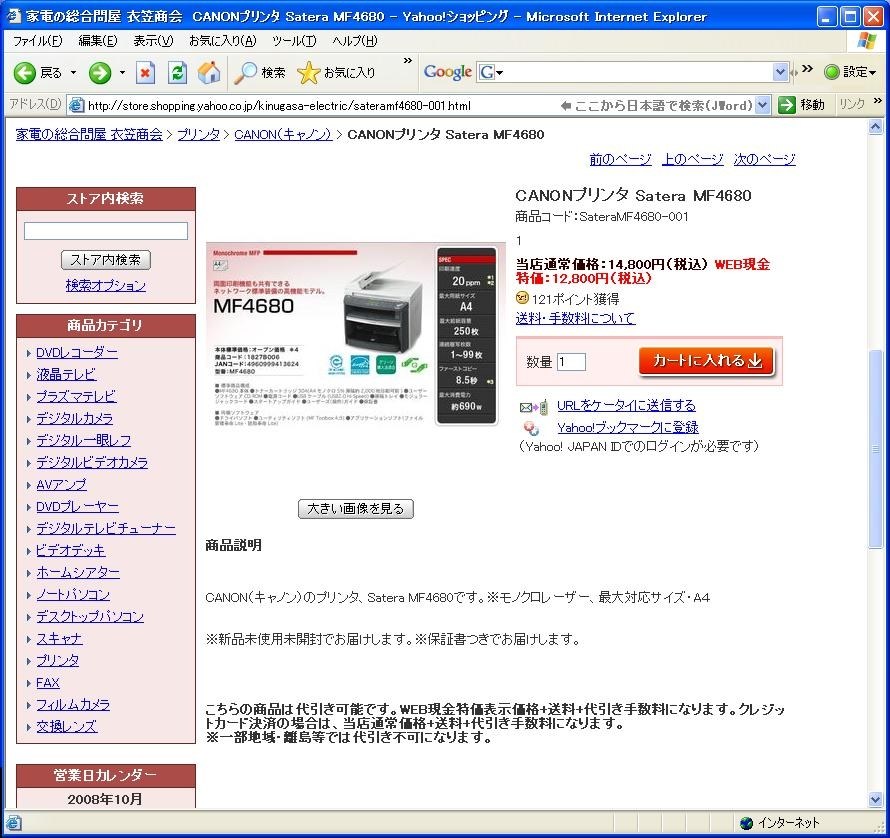Screen dimensions: 890x838
Task: Click the store search text field
Action: 106,231
